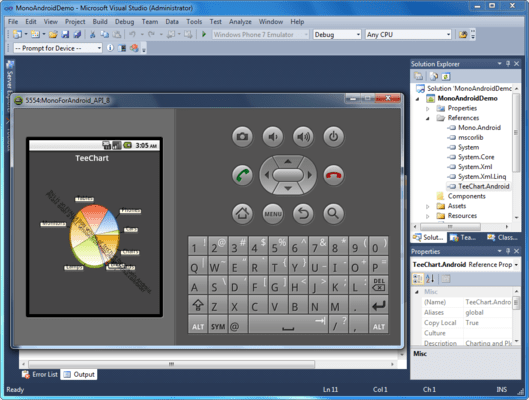Click the horizontal scrollbar below the editor
Viewport: 529px width, 400px height.
[171, 364]
